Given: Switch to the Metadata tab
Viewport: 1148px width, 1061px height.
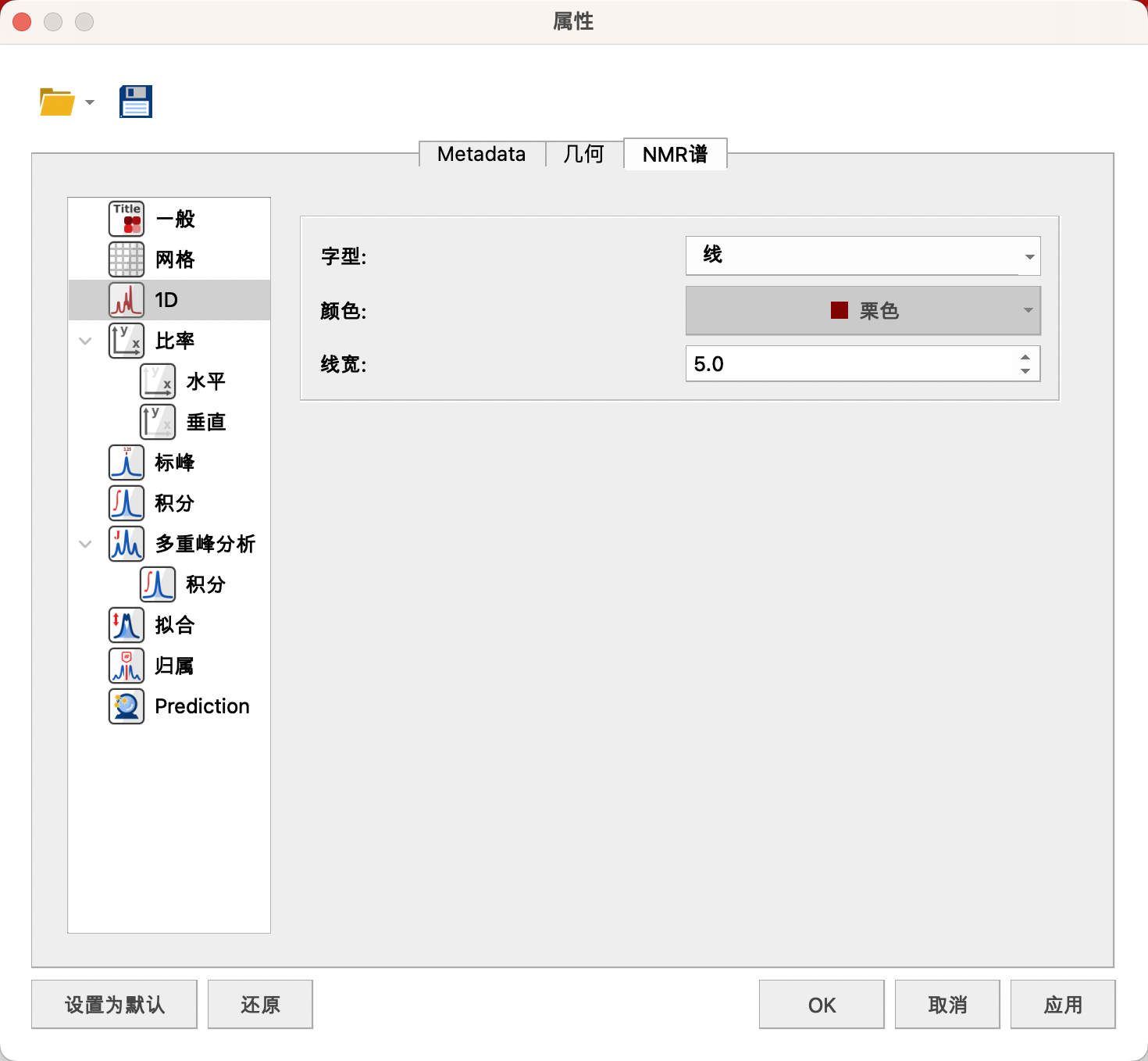Looking at the screenshot, I should (x=482, y=154).
